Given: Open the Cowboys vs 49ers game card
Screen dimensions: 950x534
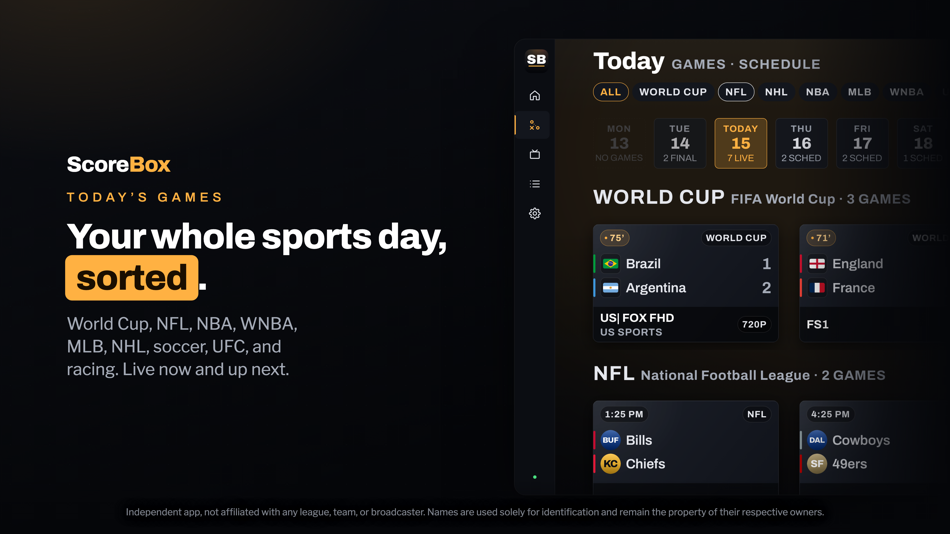Looking at the screenshot, I should [874, 447].
